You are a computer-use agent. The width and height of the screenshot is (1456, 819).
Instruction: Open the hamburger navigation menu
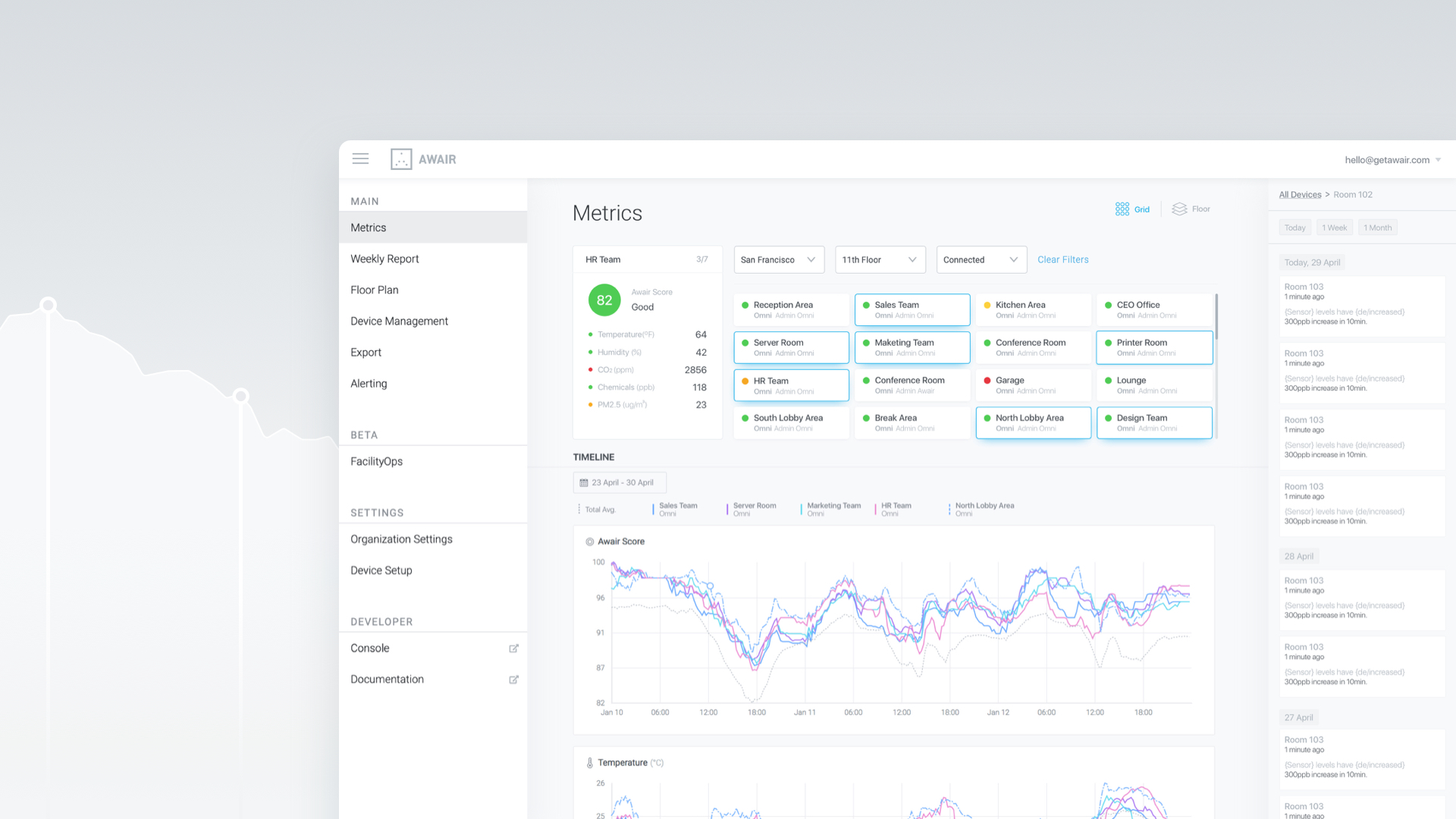point(360,158)
